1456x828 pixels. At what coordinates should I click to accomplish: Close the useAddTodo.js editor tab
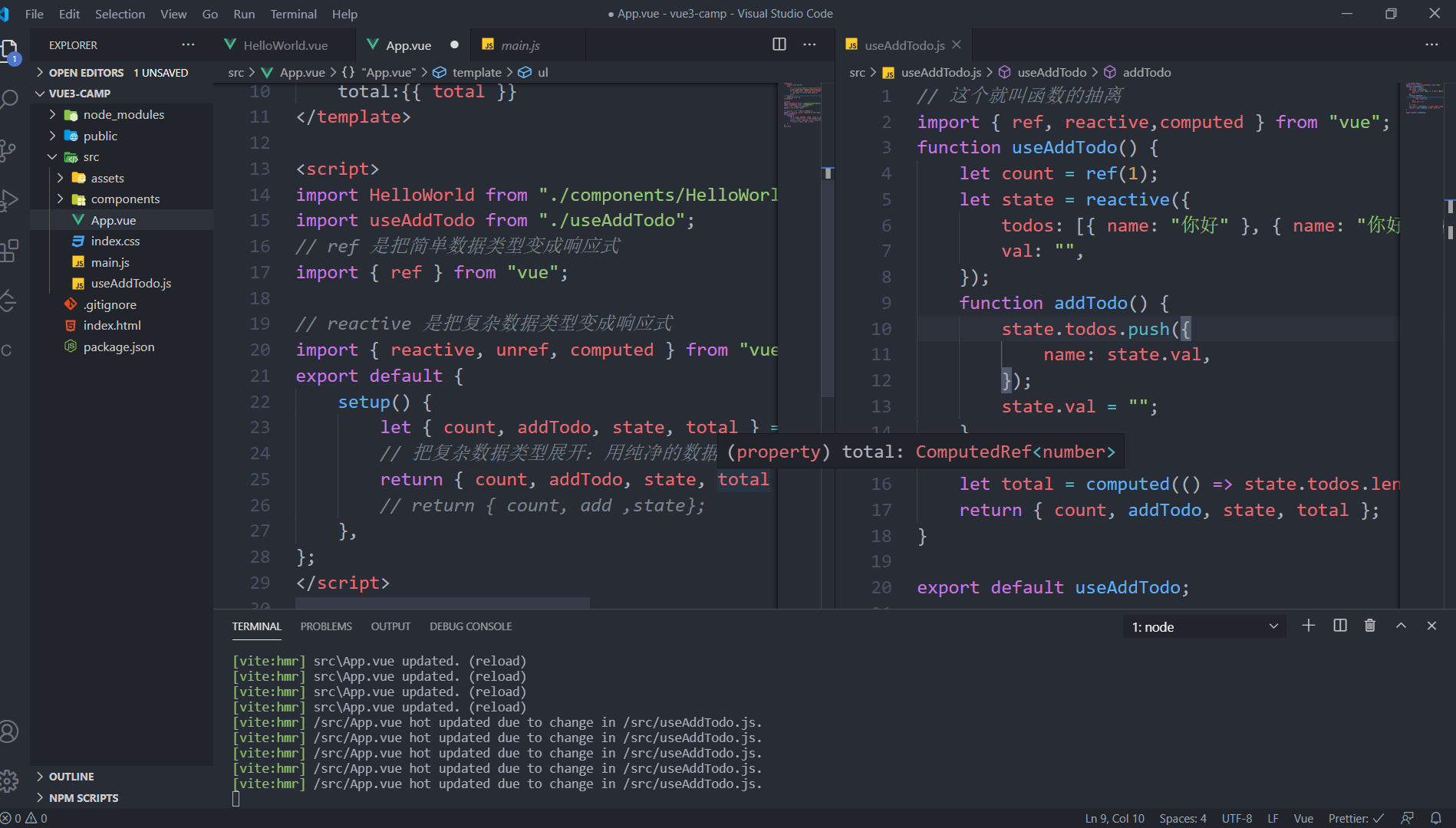pyautogui.click(x=957, y=44)
